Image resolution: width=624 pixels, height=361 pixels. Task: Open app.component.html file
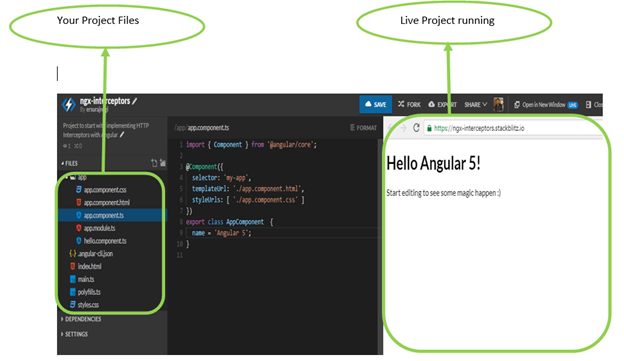103,203
